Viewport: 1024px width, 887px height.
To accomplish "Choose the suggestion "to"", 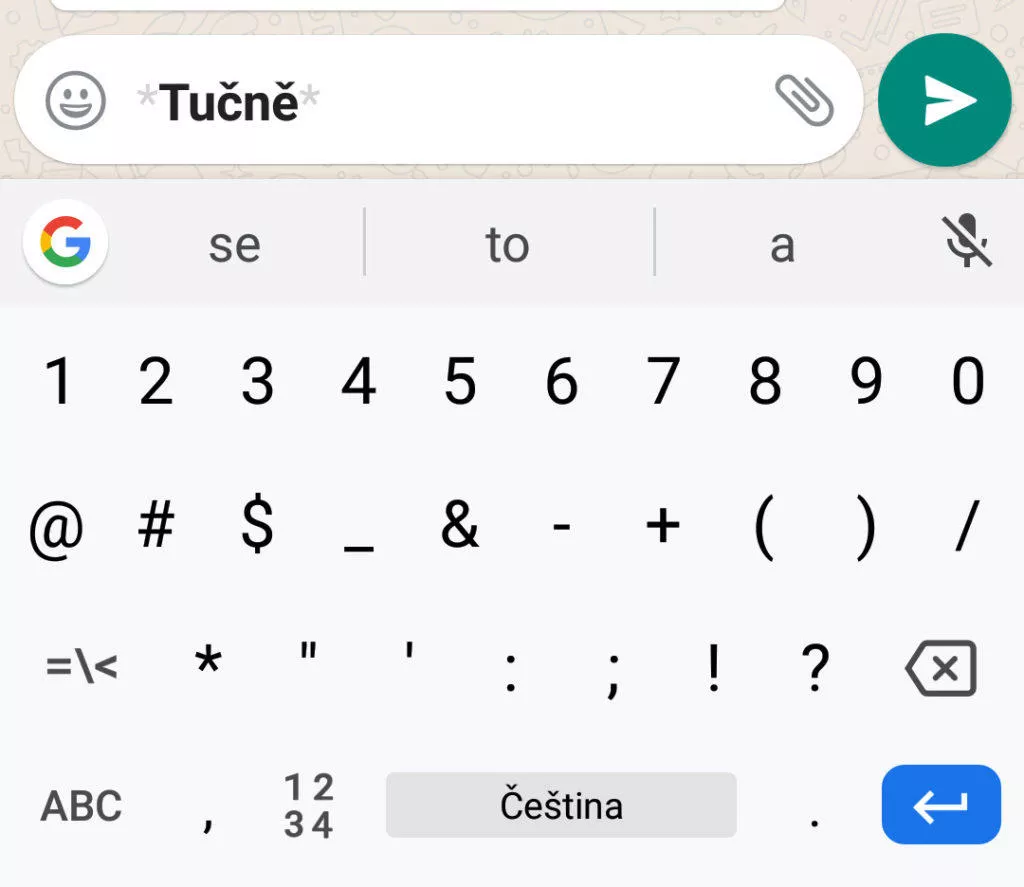I will [x=507, y=245].
